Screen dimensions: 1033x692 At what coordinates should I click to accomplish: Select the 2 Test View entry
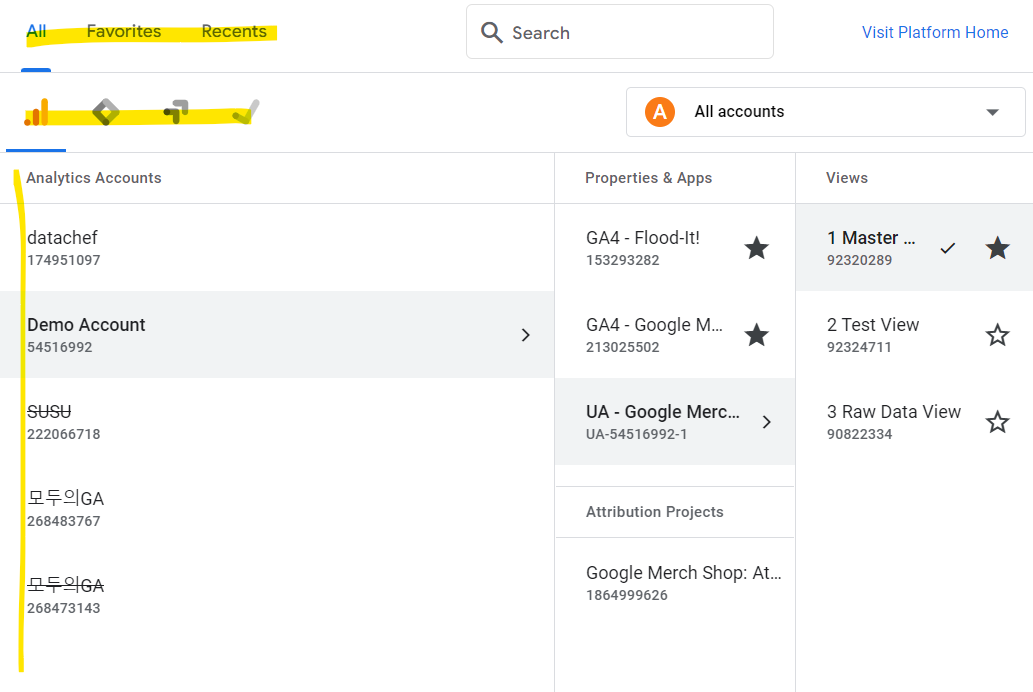(914, 335)
